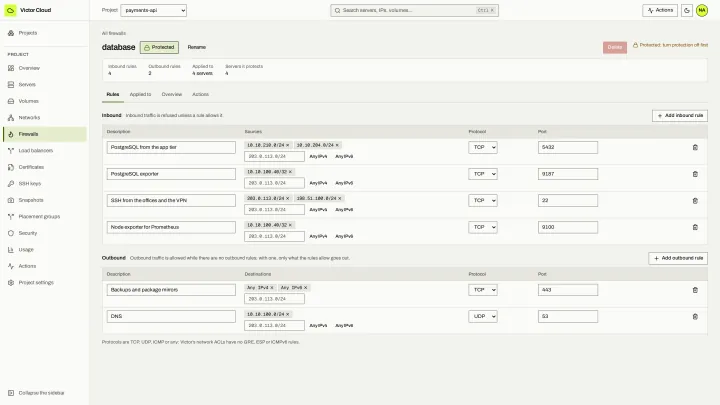Open Servers from the sidebar
Viewport: 720px width, 405px height.
pos(45,84)
